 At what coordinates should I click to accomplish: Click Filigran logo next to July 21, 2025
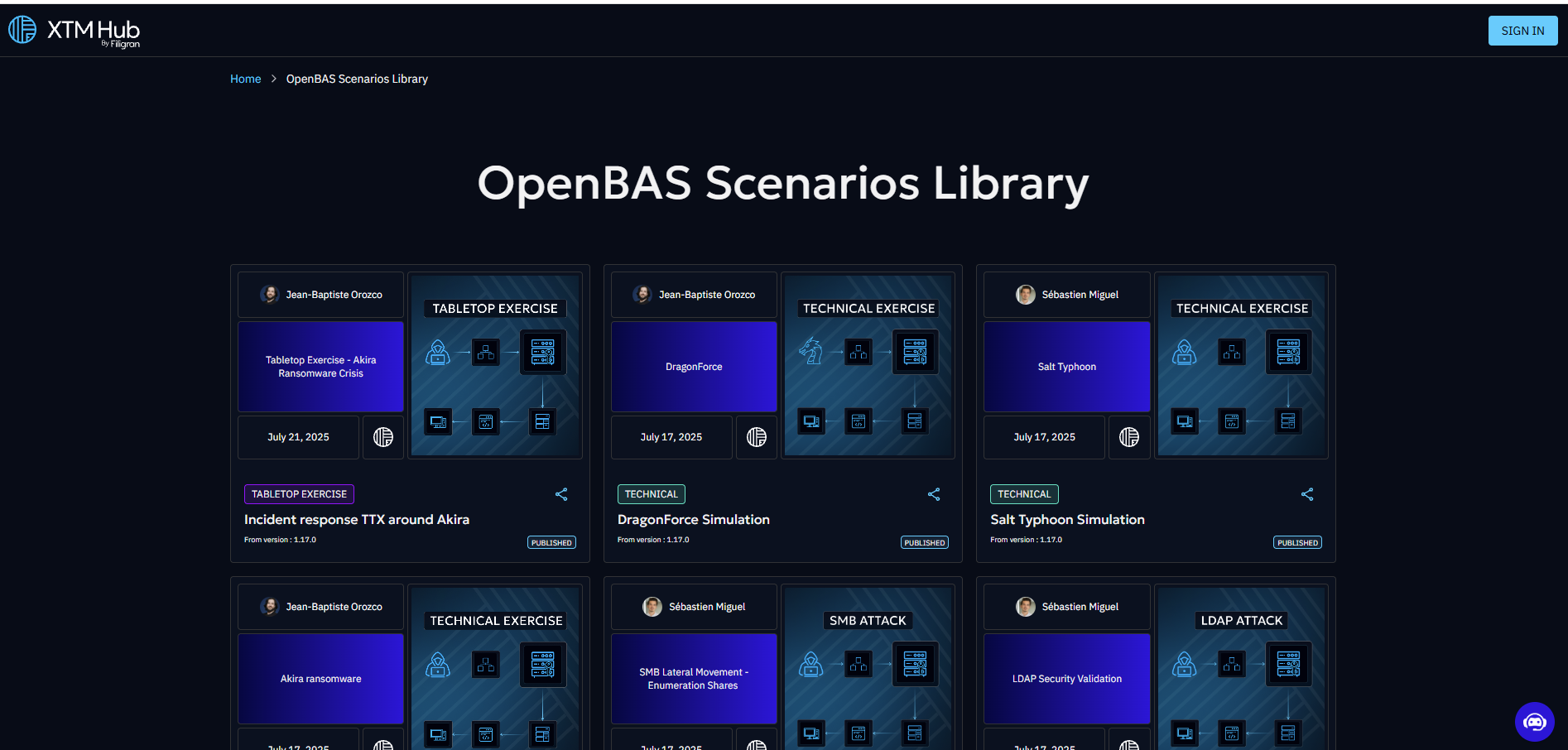(x=383, y=437)
